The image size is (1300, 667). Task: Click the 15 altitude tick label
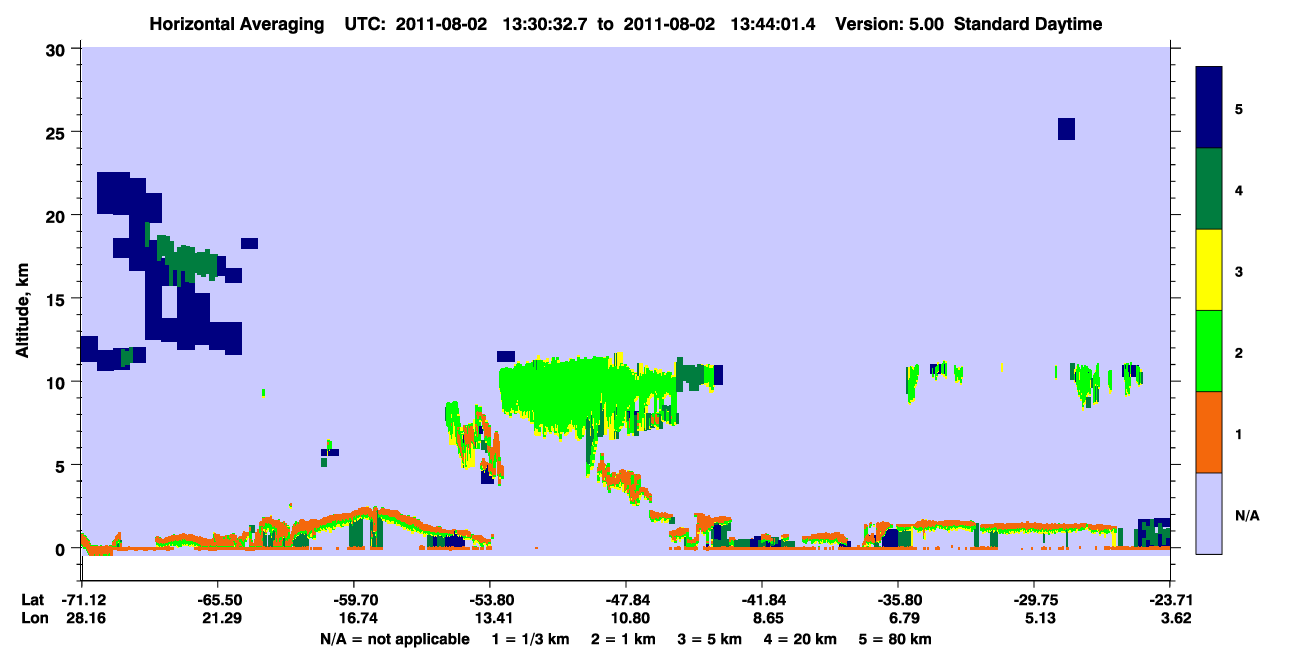tap(58, 299)
